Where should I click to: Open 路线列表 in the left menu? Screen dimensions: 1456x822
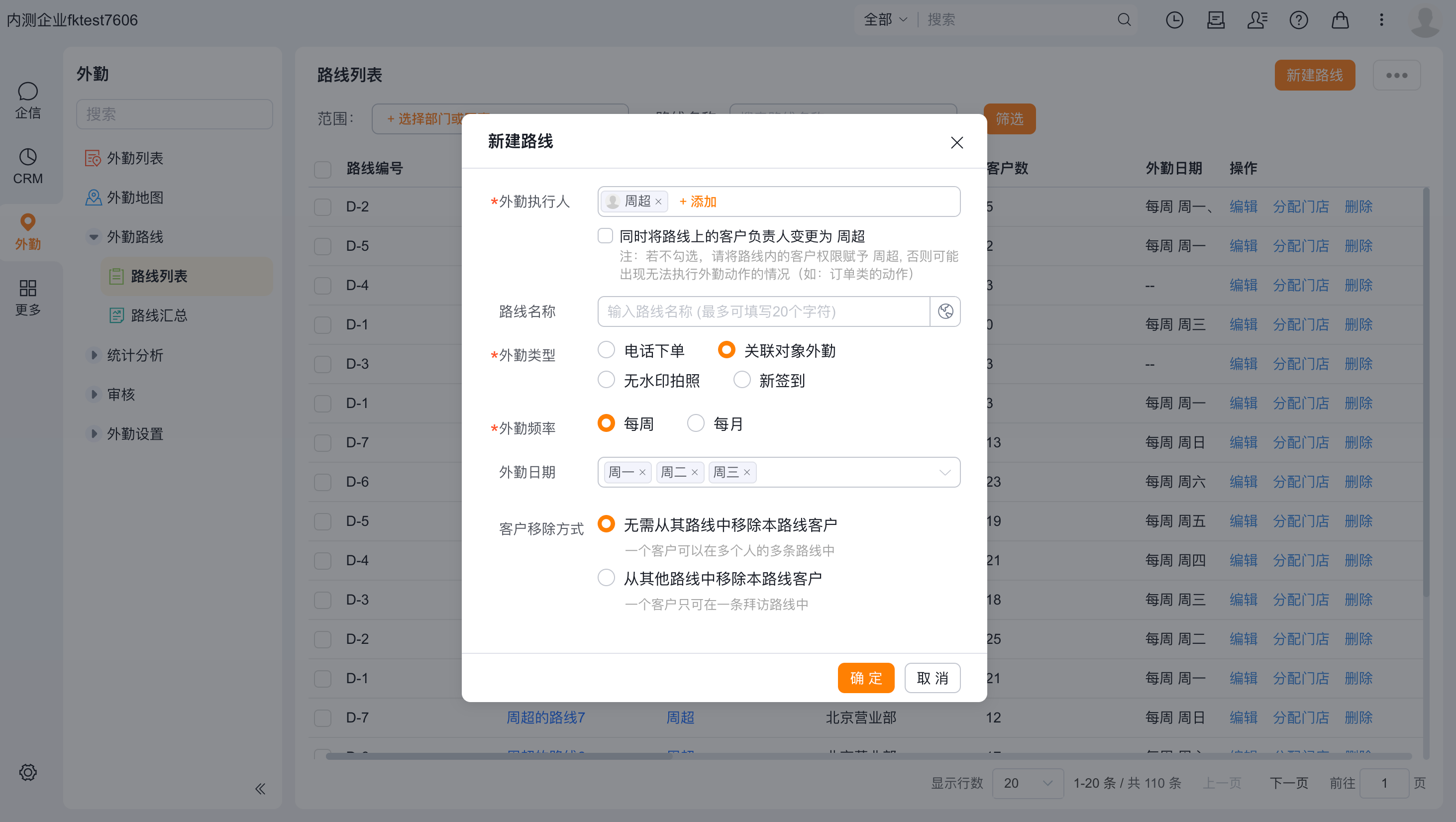pyautogui.click(x=187, y=276)
